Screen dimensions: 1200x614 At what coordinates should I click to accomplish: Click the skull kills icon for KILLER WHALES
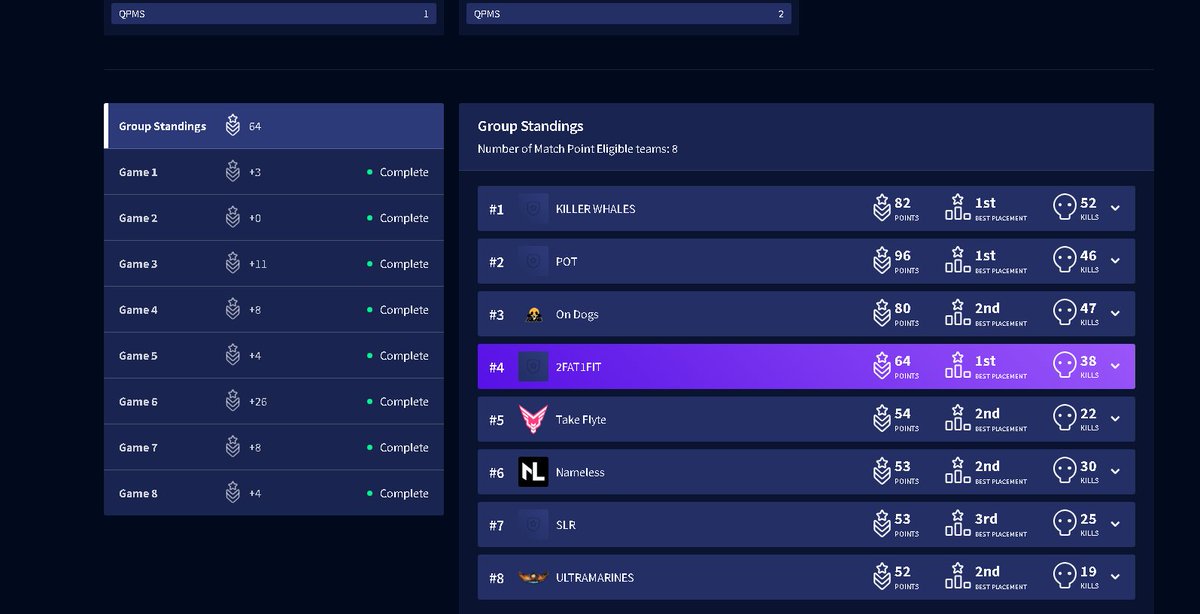tap(1065, 207)
